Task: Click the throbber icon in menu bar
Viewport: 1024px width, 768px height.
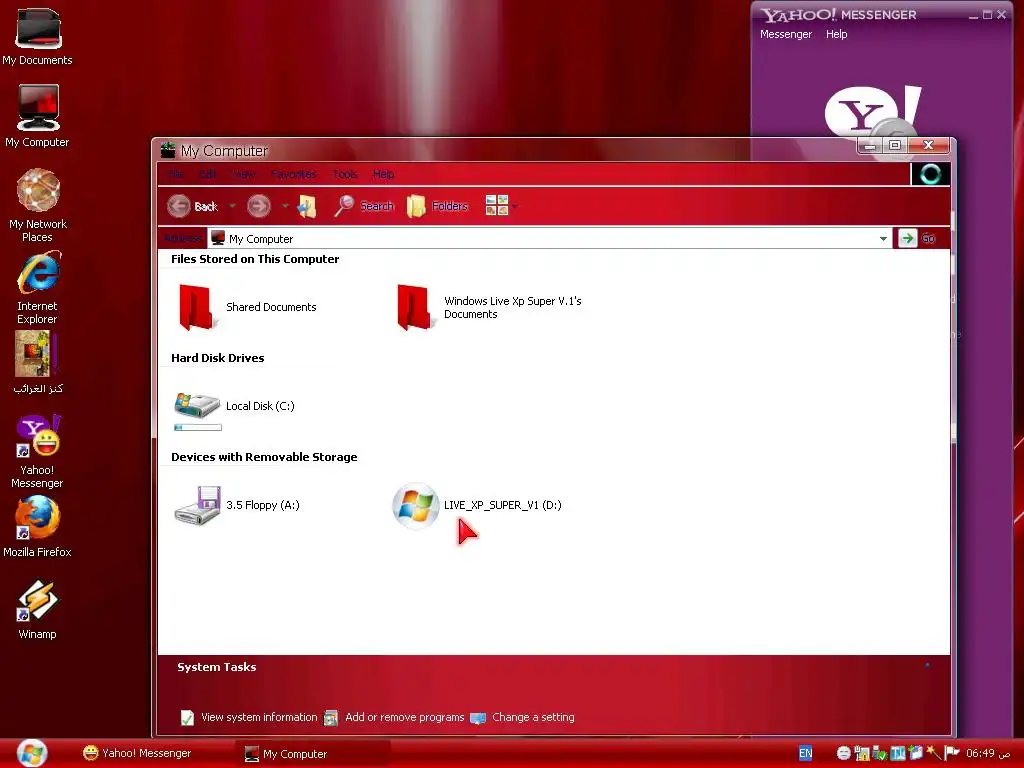Action: pos(930,174)
